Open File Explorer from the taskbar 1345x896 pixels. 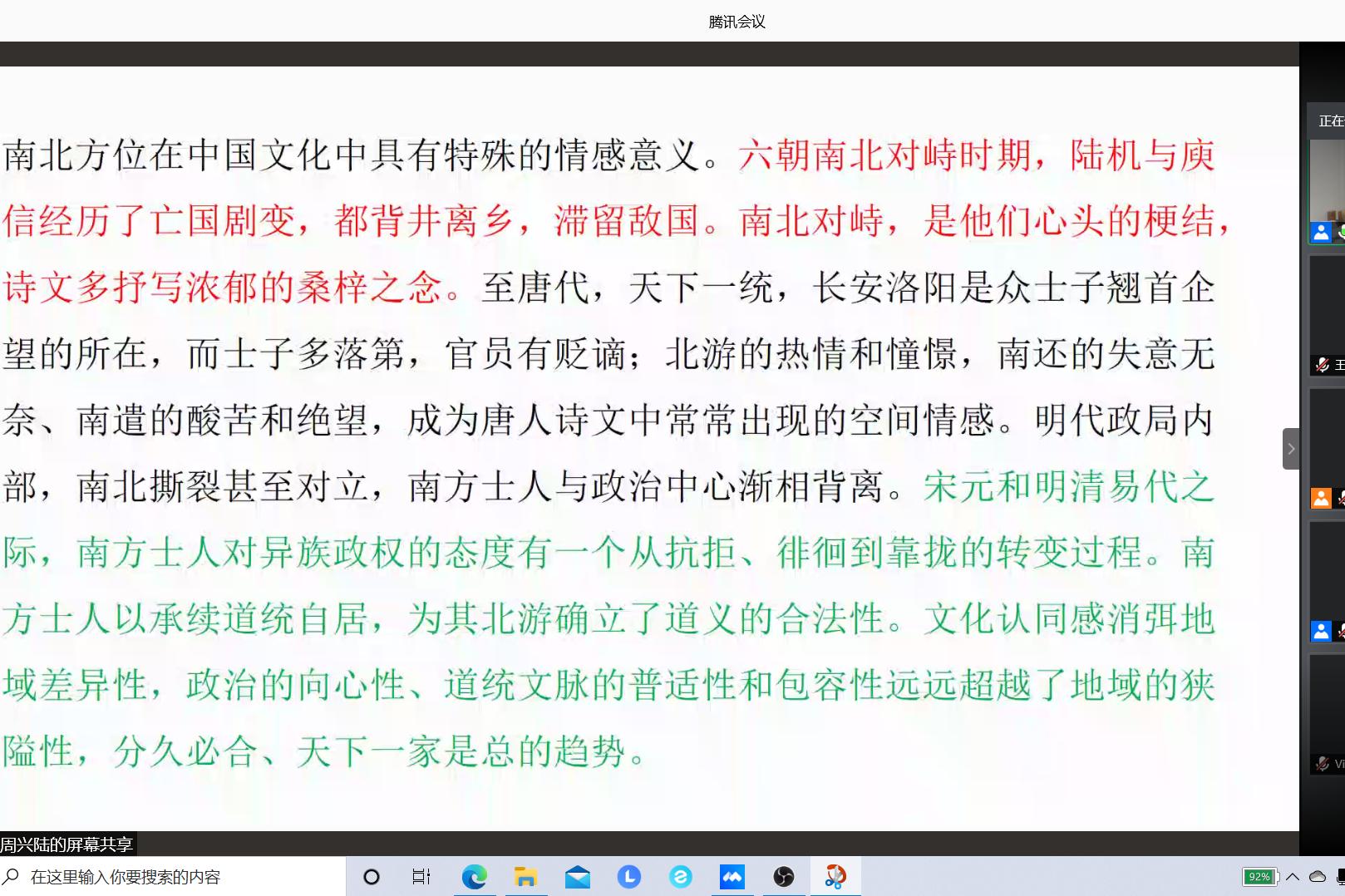point(525,877)
